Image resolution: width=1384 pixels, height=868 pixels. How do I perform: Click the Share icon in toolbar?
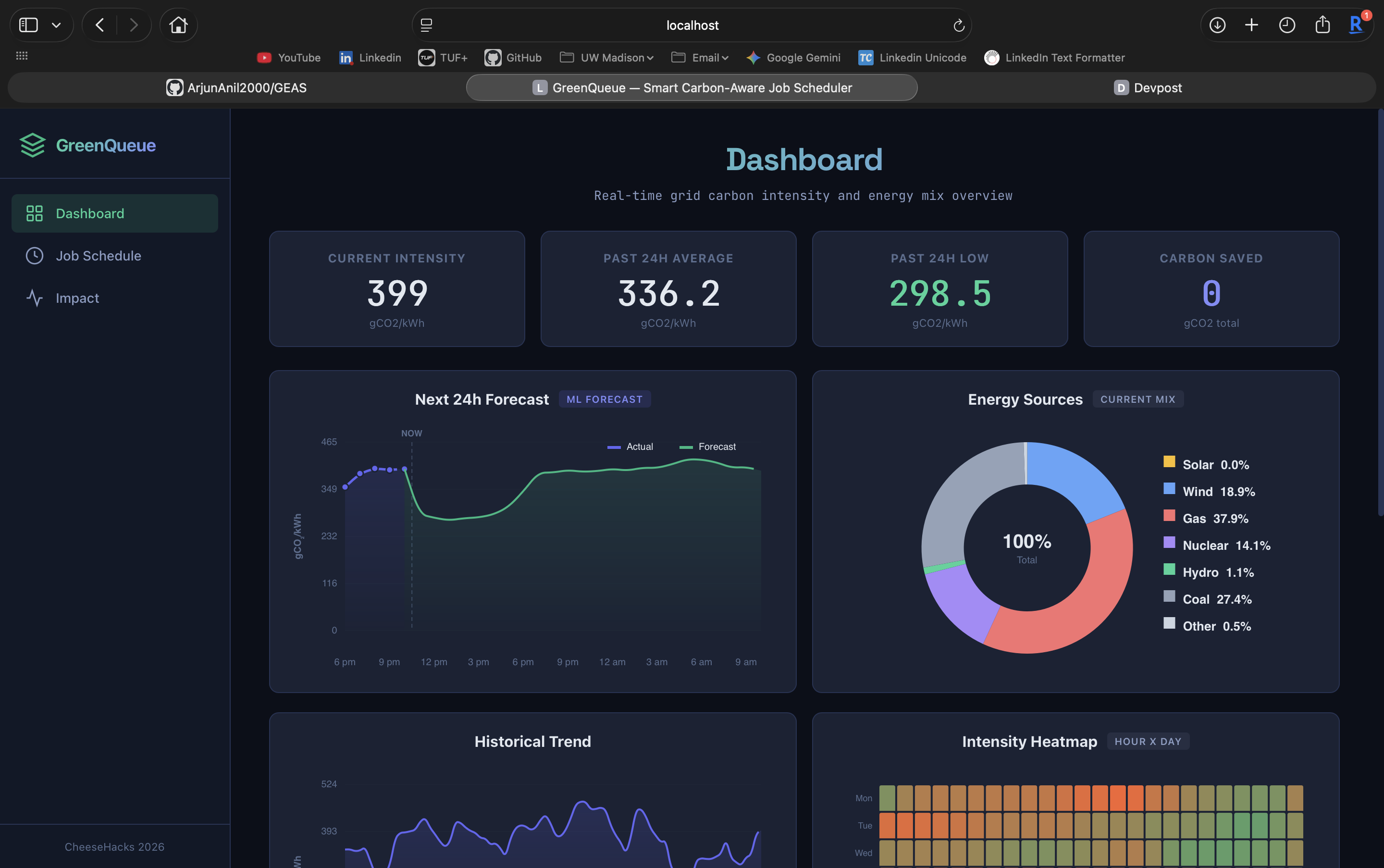pyautogui.click(x=1322, y=25)
